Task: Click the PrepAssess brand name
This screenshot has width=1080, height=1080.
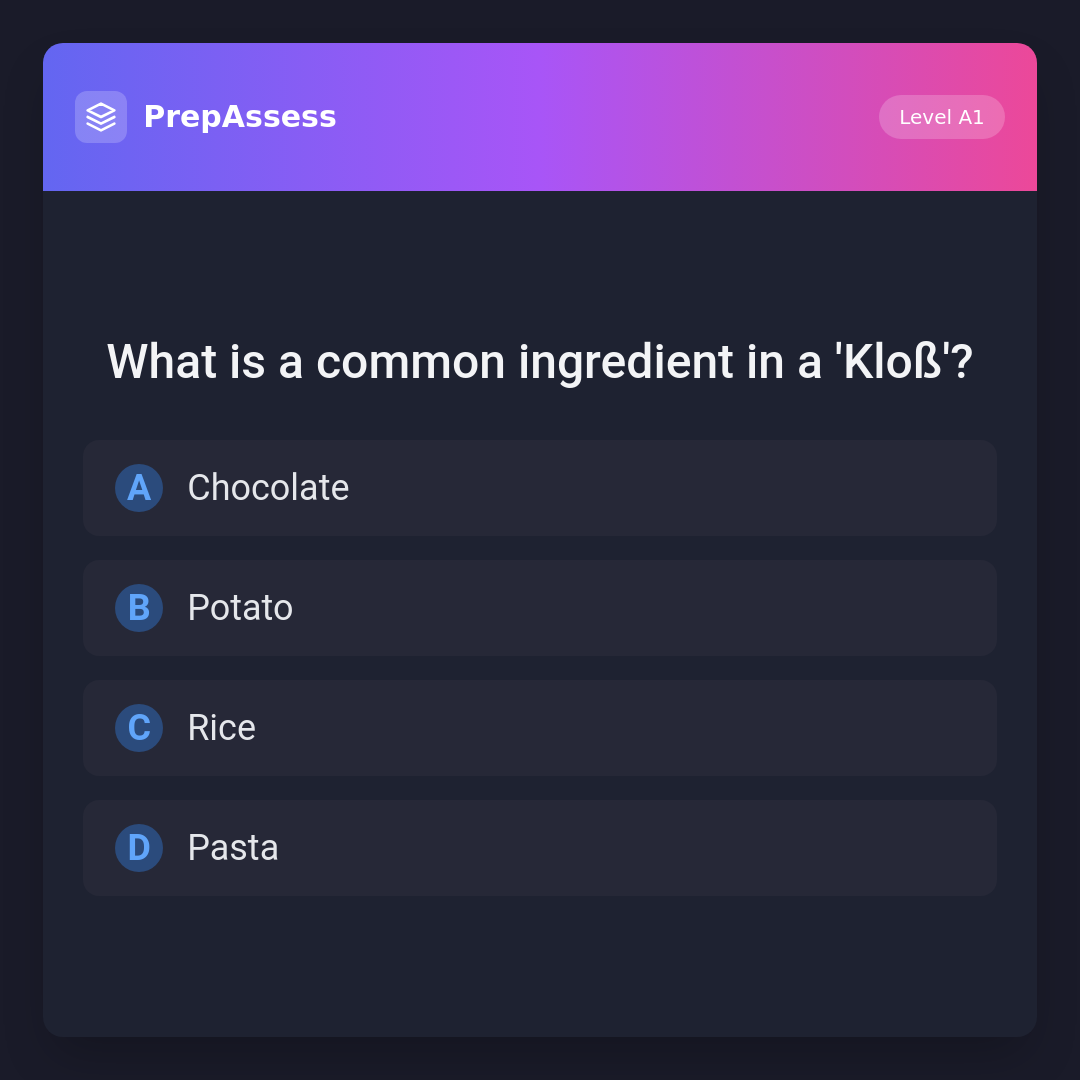Action: [240, 117]
